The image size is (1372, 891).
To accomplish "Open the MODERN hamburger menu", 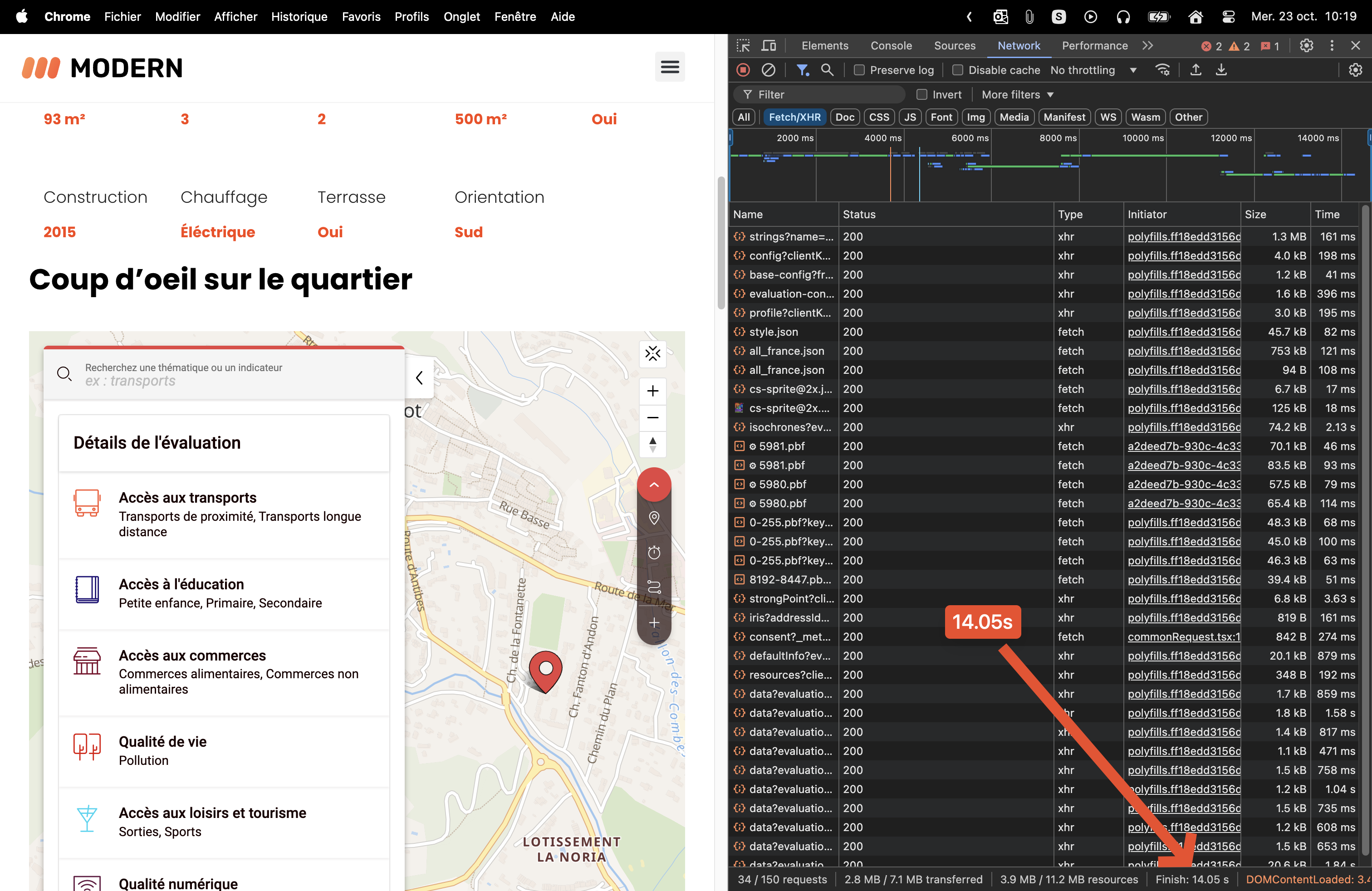I will click(669, 67).
